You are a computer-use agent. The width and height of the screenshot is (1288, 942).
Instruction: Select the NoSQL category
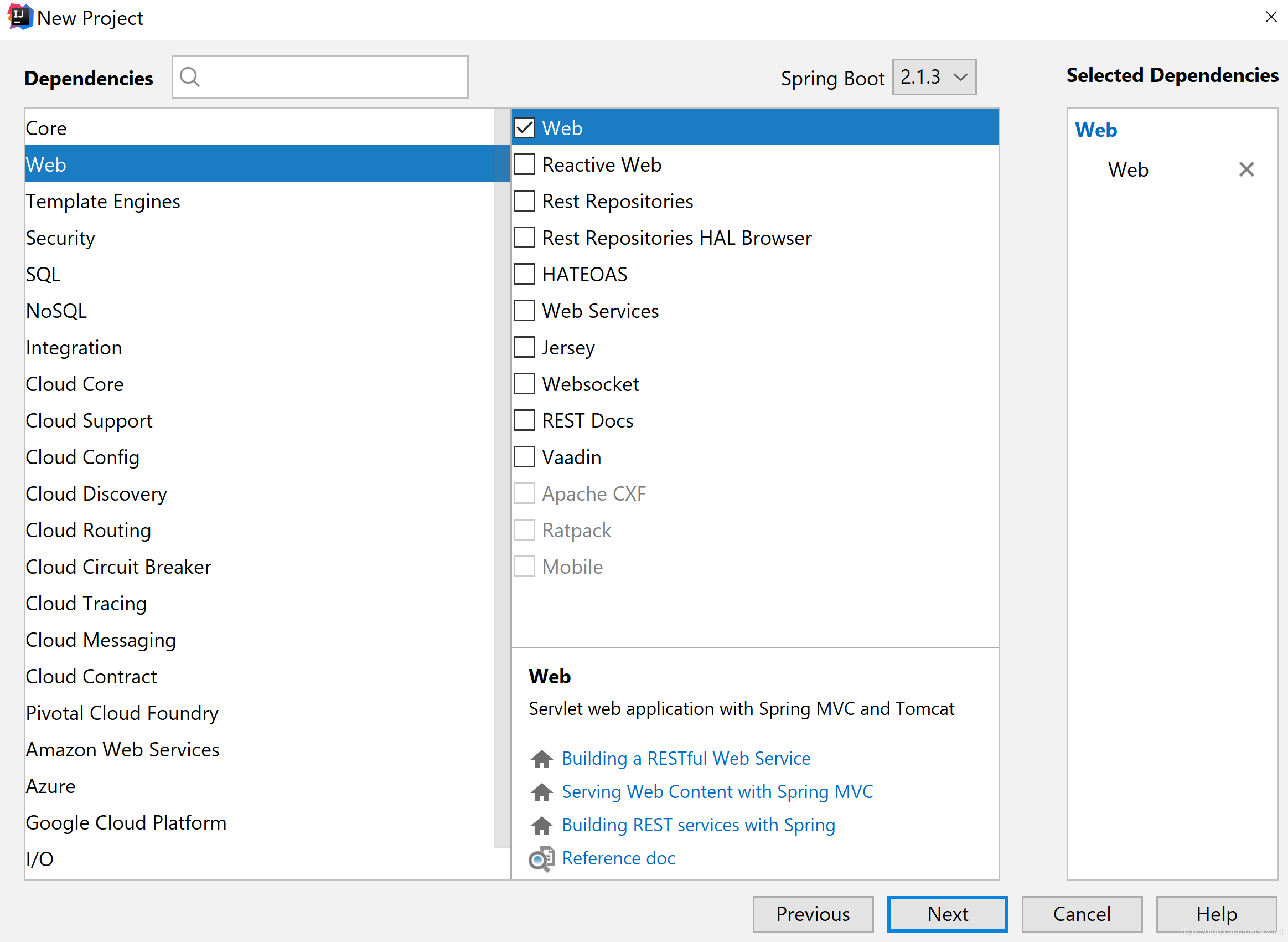[56, 311]
